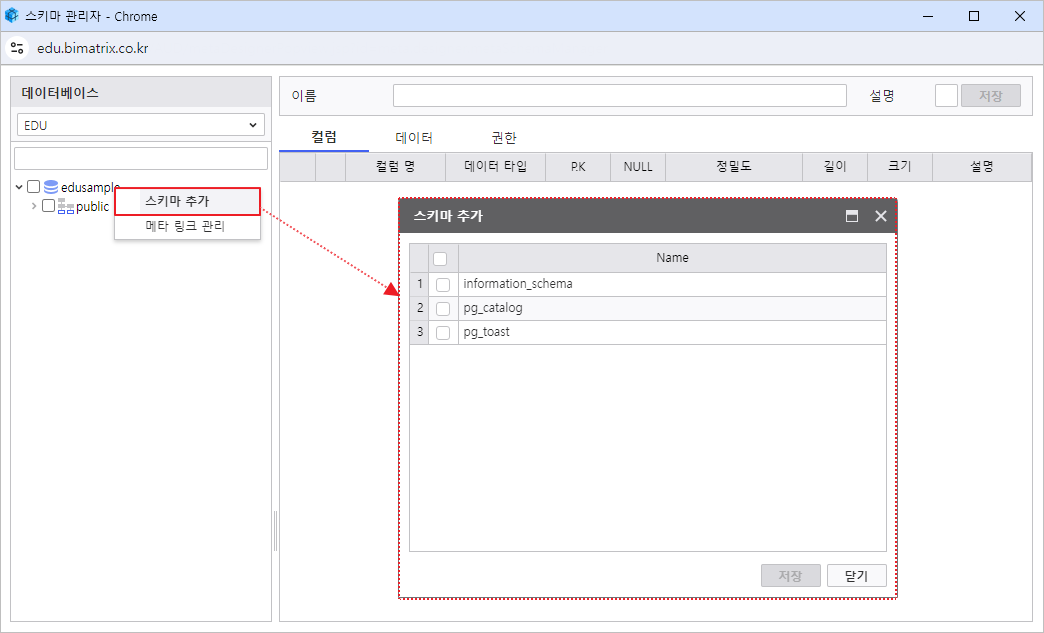This screenshot has height=633, width=1044.
Task: Maximize the 스키마 추가 dialog
Action: click(x=852, y=216)
